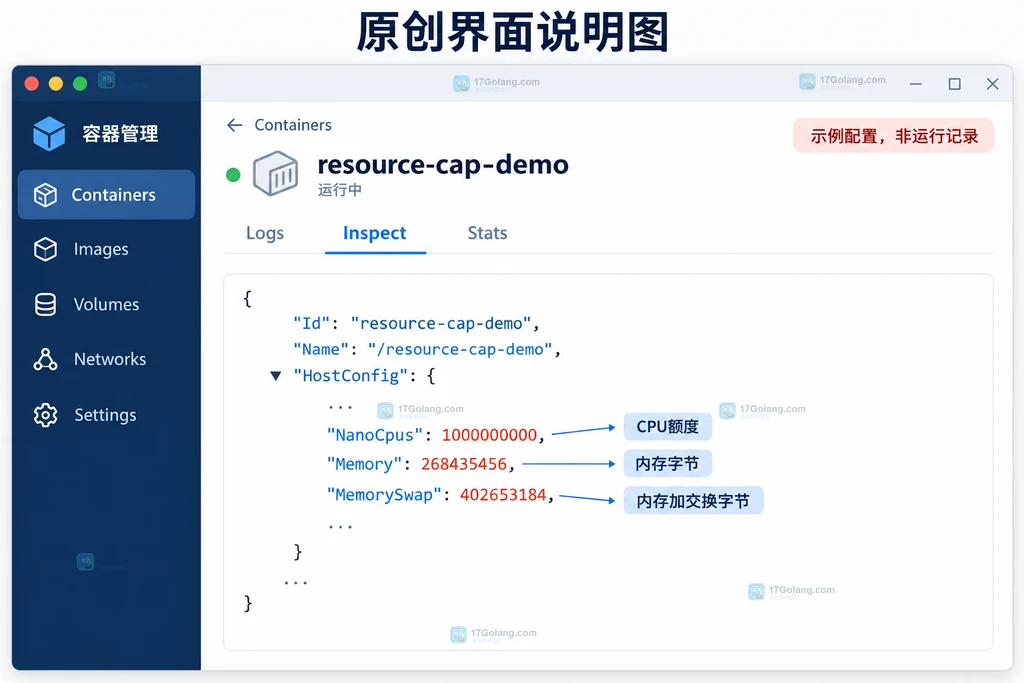Click the 运行中 status text
The width and height of the screenshot is (1024, 683).
[340, 190]
